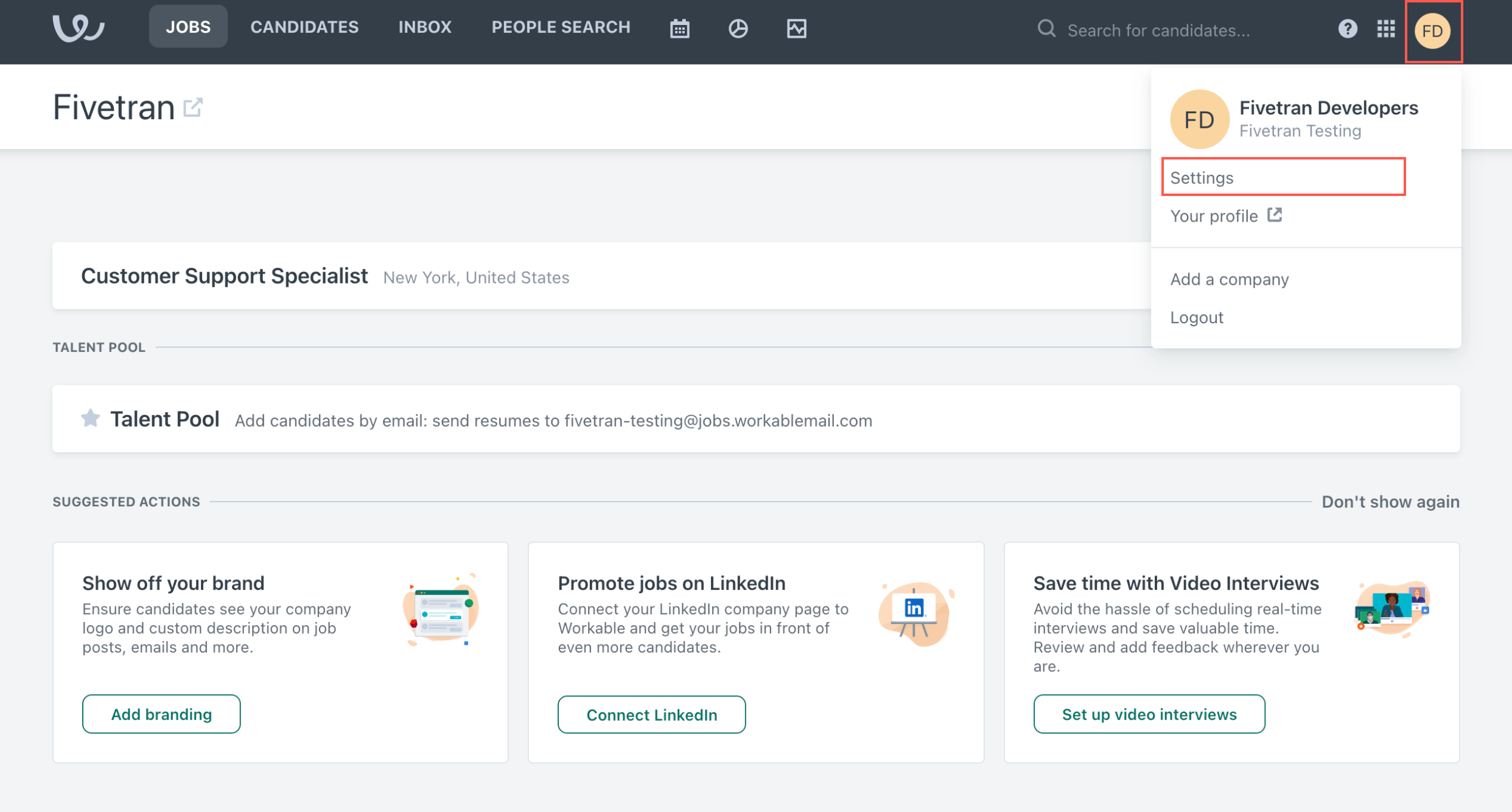This screenshot has width=1512, height=812.
Task: Switch to the Jobs tab
Action: coord(188,27)
